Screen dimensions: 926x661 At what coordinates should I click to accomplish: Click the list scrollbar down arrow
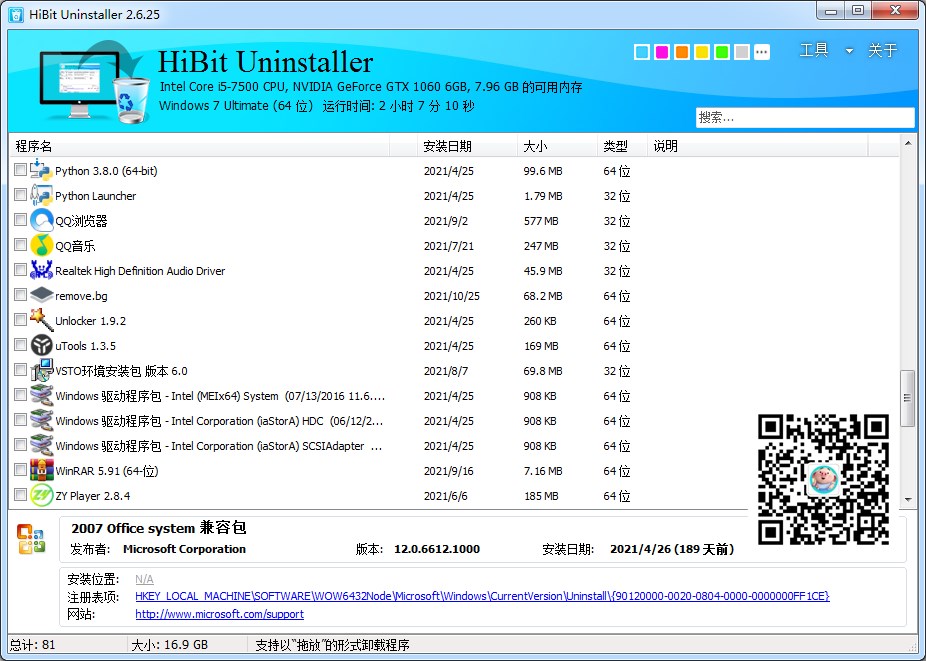[908, 500]
